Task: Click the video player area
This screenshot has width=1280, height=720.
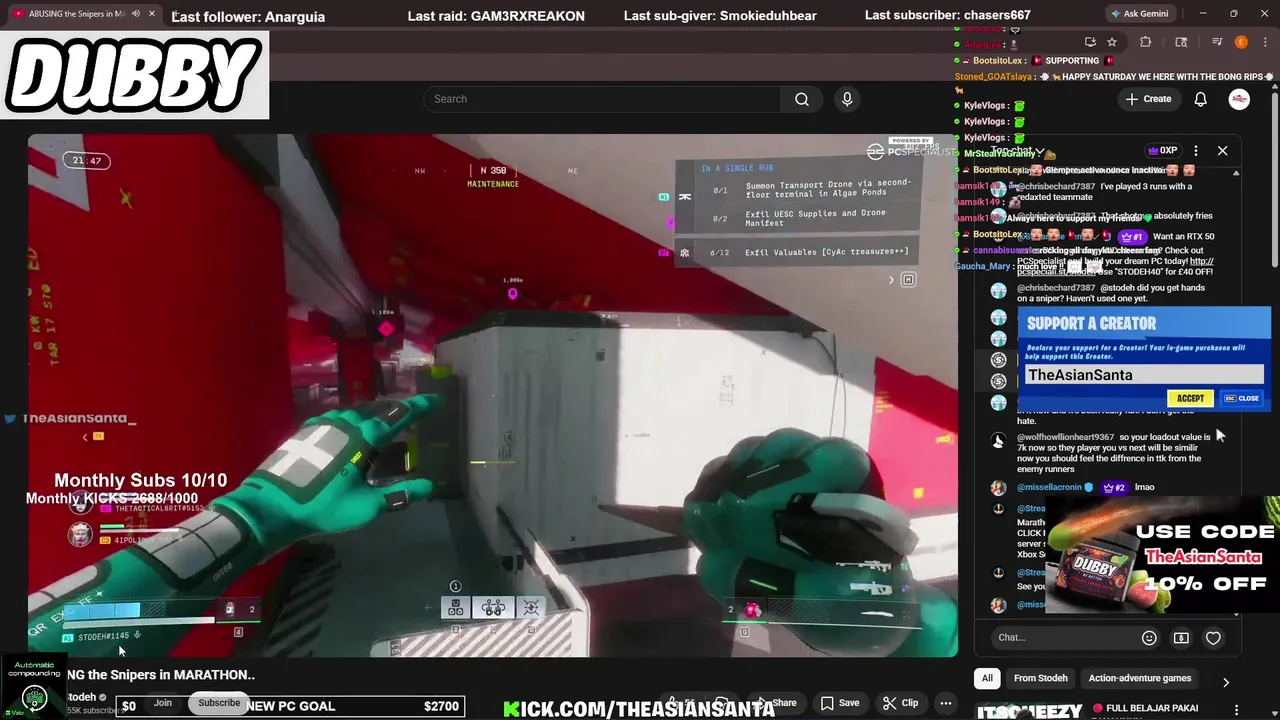Action: point(492,395)
